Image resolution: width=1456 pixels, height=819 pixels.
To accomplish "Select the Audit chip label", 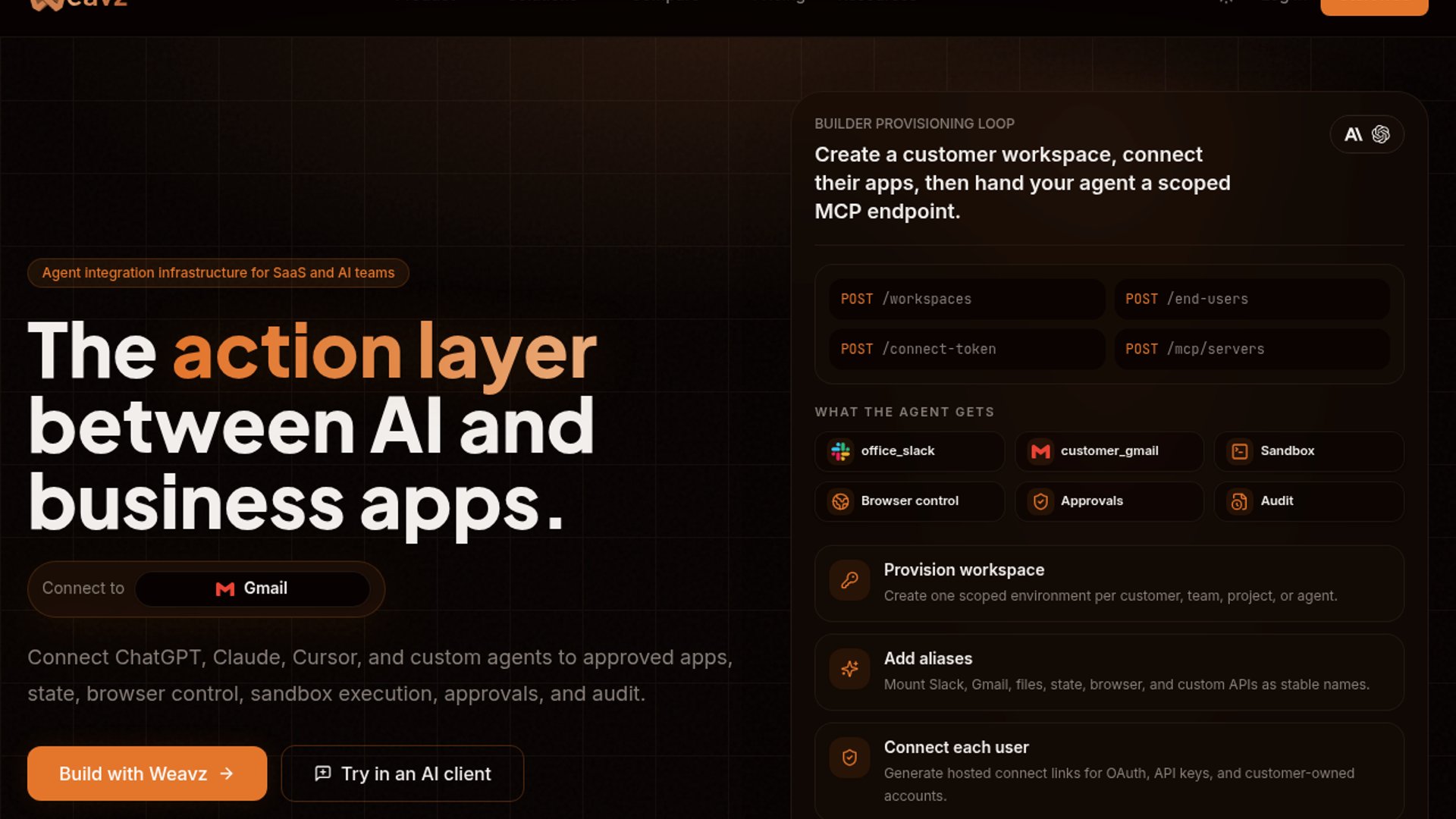I will (x=1277, y=501).
